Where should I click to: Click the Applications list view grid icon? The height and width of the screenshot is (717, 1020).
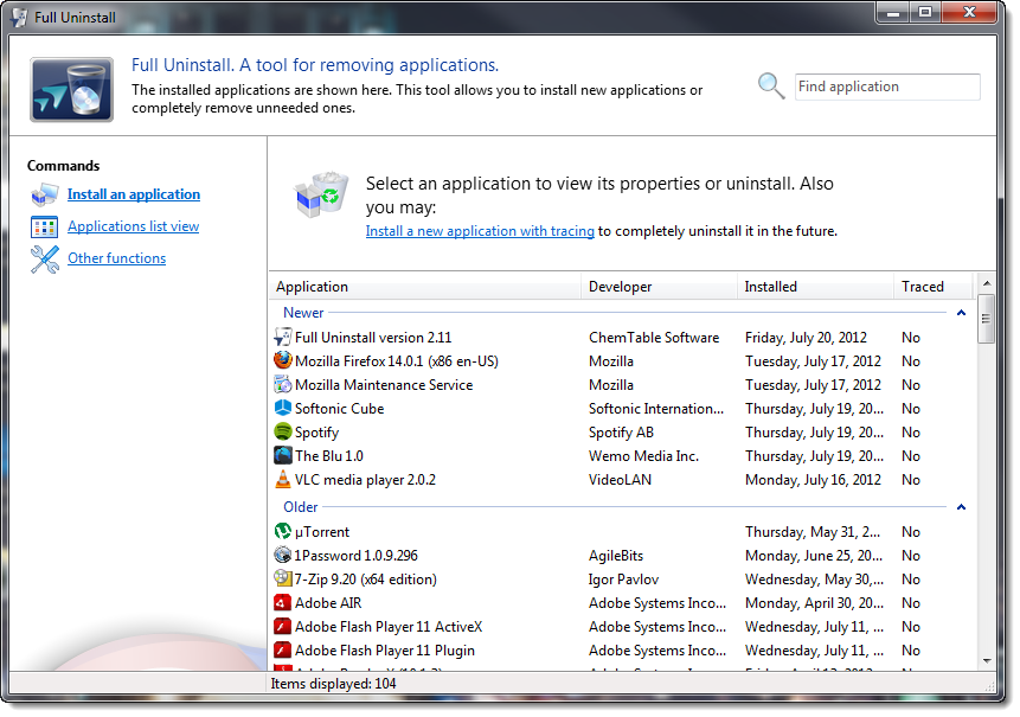44,227
